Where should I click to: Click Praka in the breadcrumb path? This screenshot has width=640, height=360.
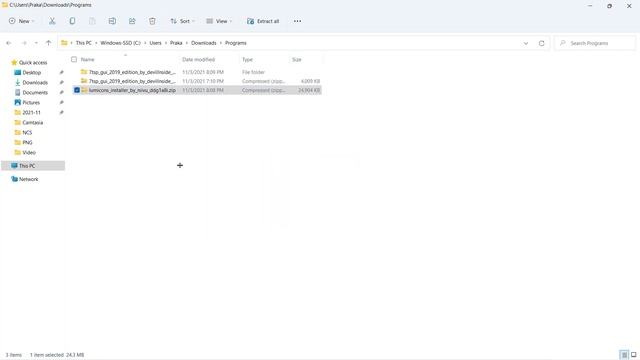(176, 43)
